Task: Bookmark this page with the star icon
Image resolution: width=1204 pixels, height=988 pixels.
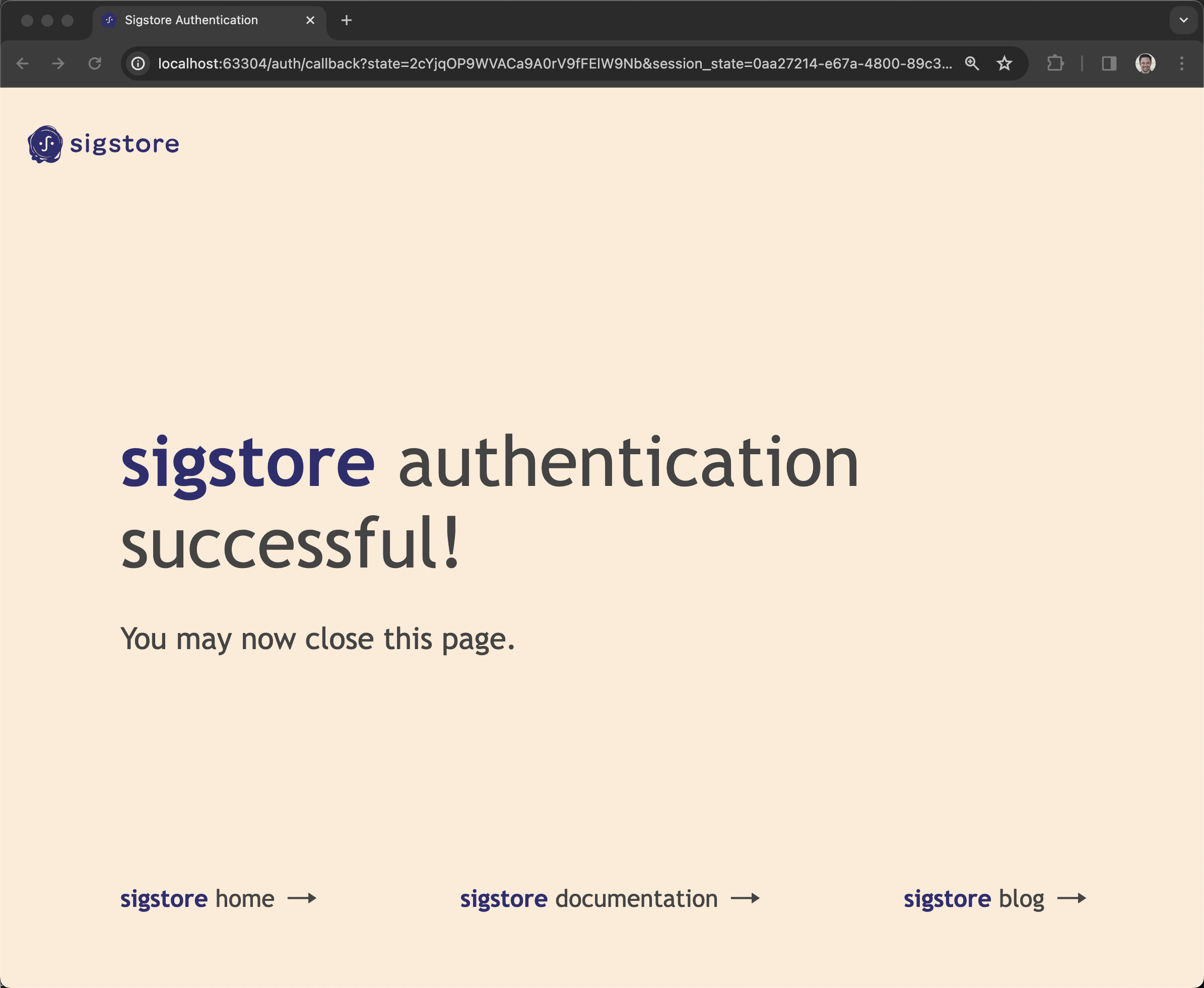Action: (x=1004, y=63)
